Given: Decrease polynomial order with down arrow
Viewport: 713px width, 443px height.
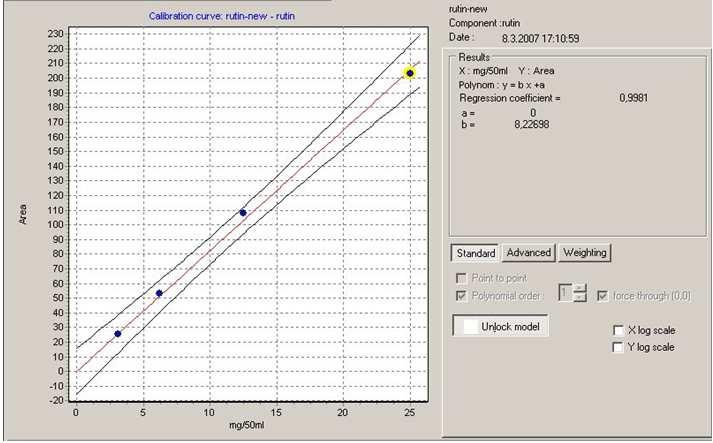Looking at the screenshot, I should point(580,298).
